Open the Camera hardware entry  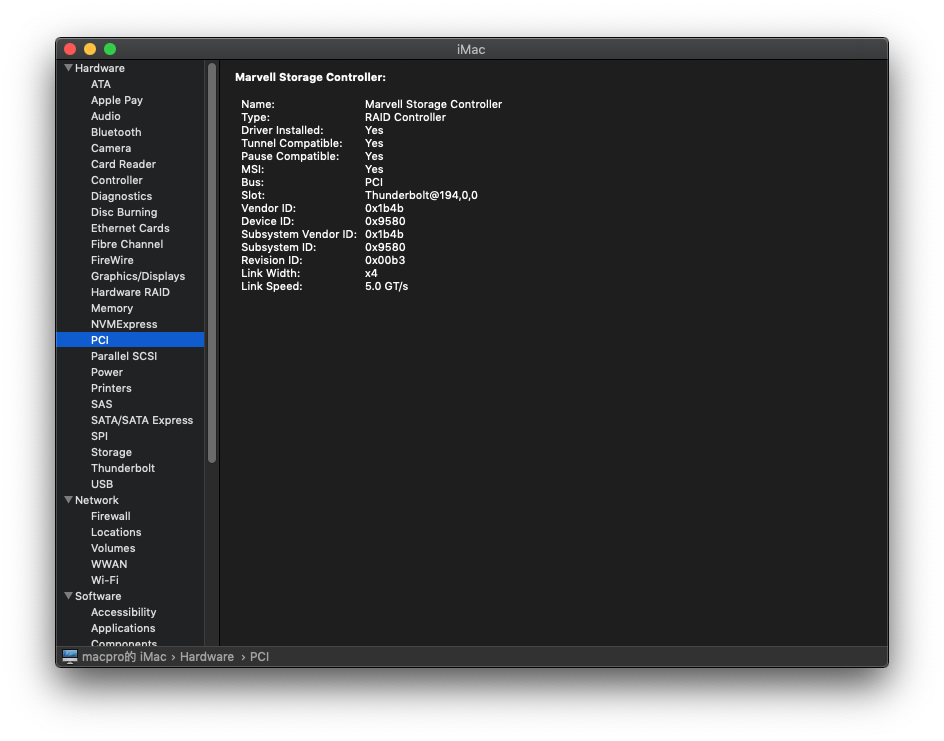click(111, 148)
